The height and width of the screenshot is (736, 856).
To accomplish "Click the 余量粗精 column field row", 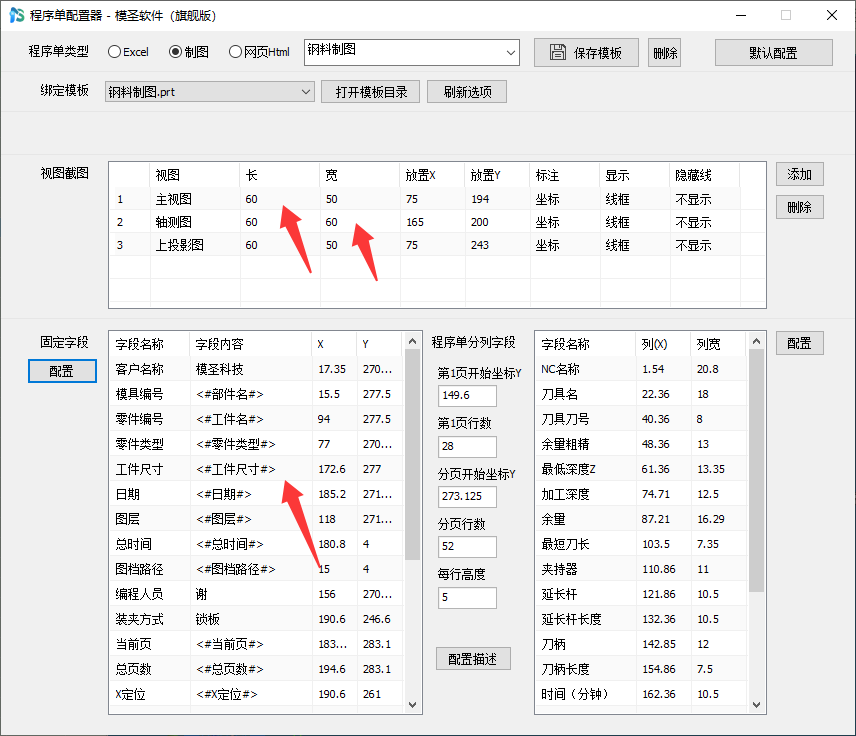I will click(641, 444).
